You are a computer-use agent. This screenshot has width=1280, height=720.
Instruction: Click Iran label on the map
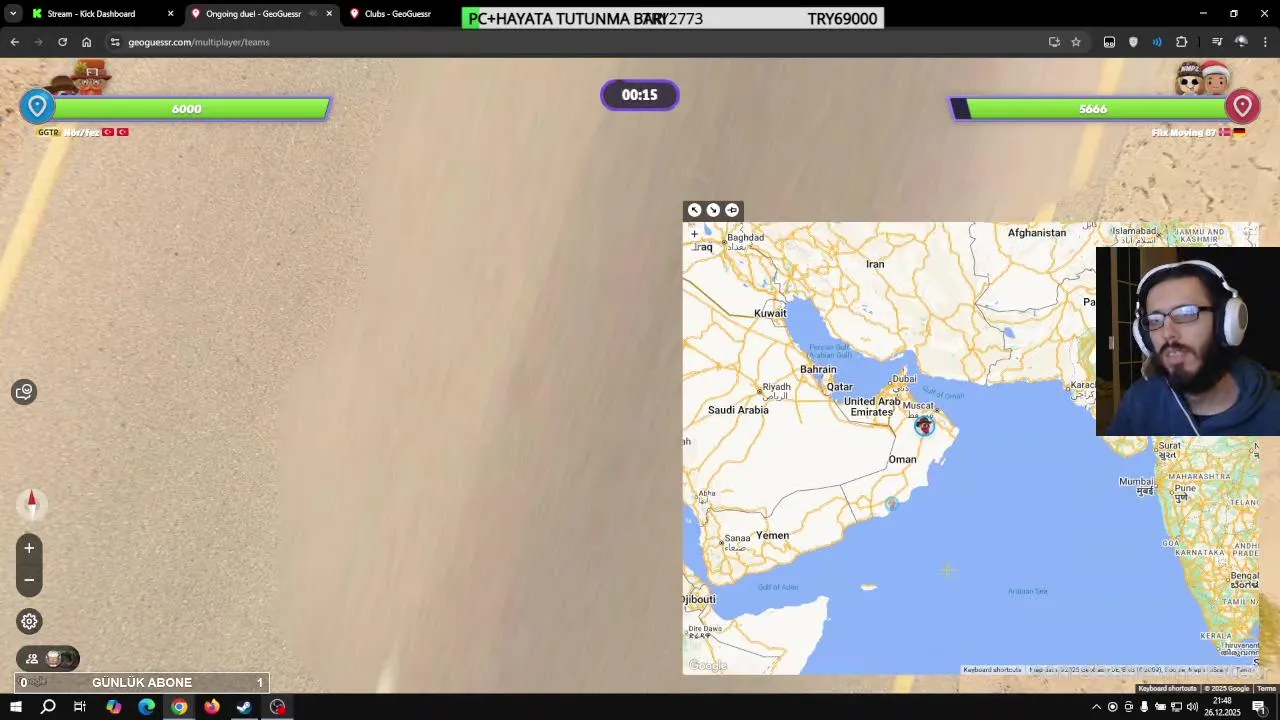875,264
